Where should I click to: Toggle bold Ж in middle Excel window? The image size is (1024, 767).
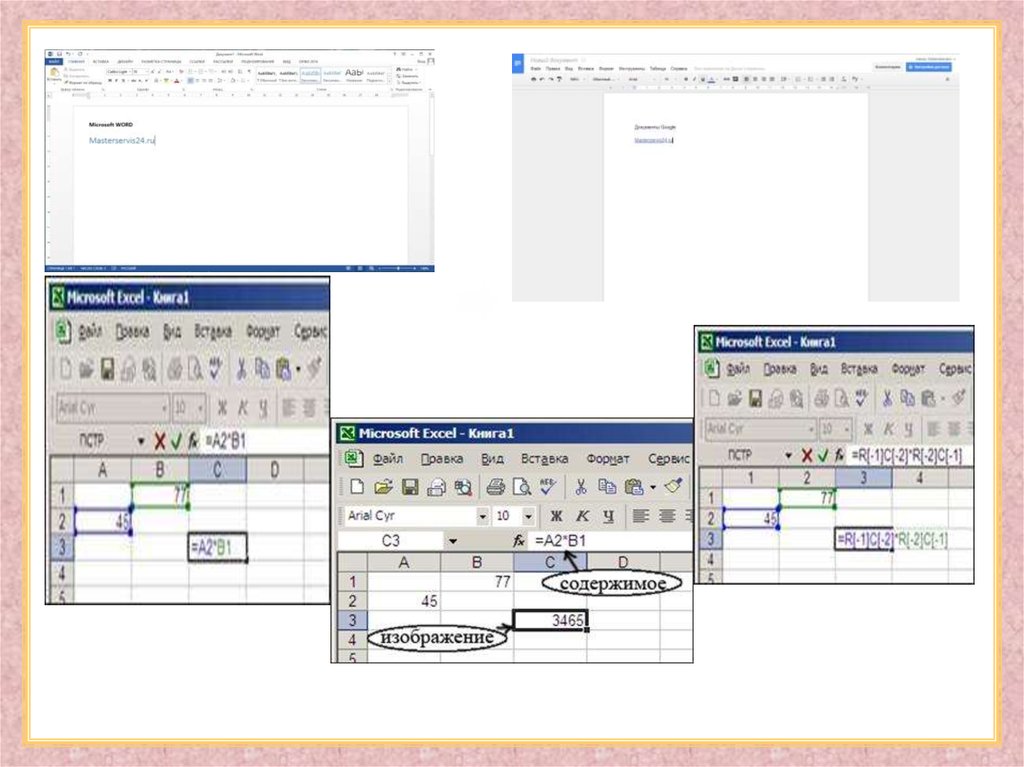[x=557, y=516]
